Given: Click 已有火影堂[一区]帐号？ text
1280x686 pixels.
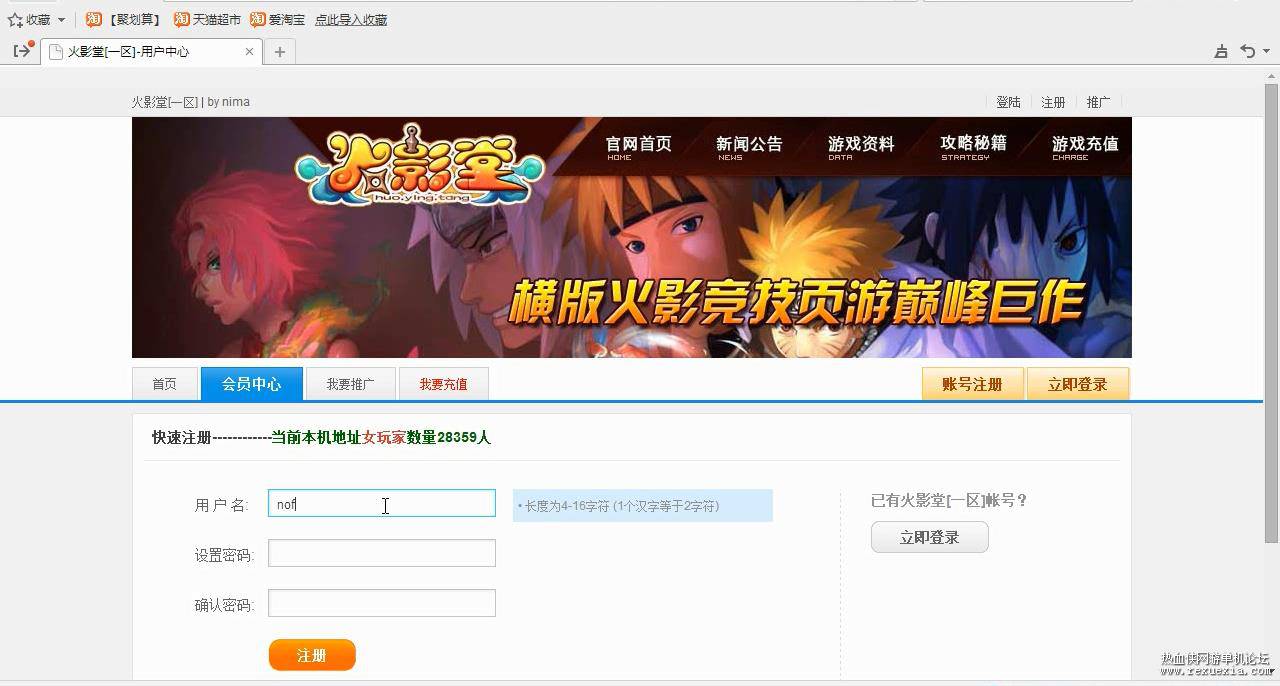Looking at the screenshot, I should (x=949, y=500).
